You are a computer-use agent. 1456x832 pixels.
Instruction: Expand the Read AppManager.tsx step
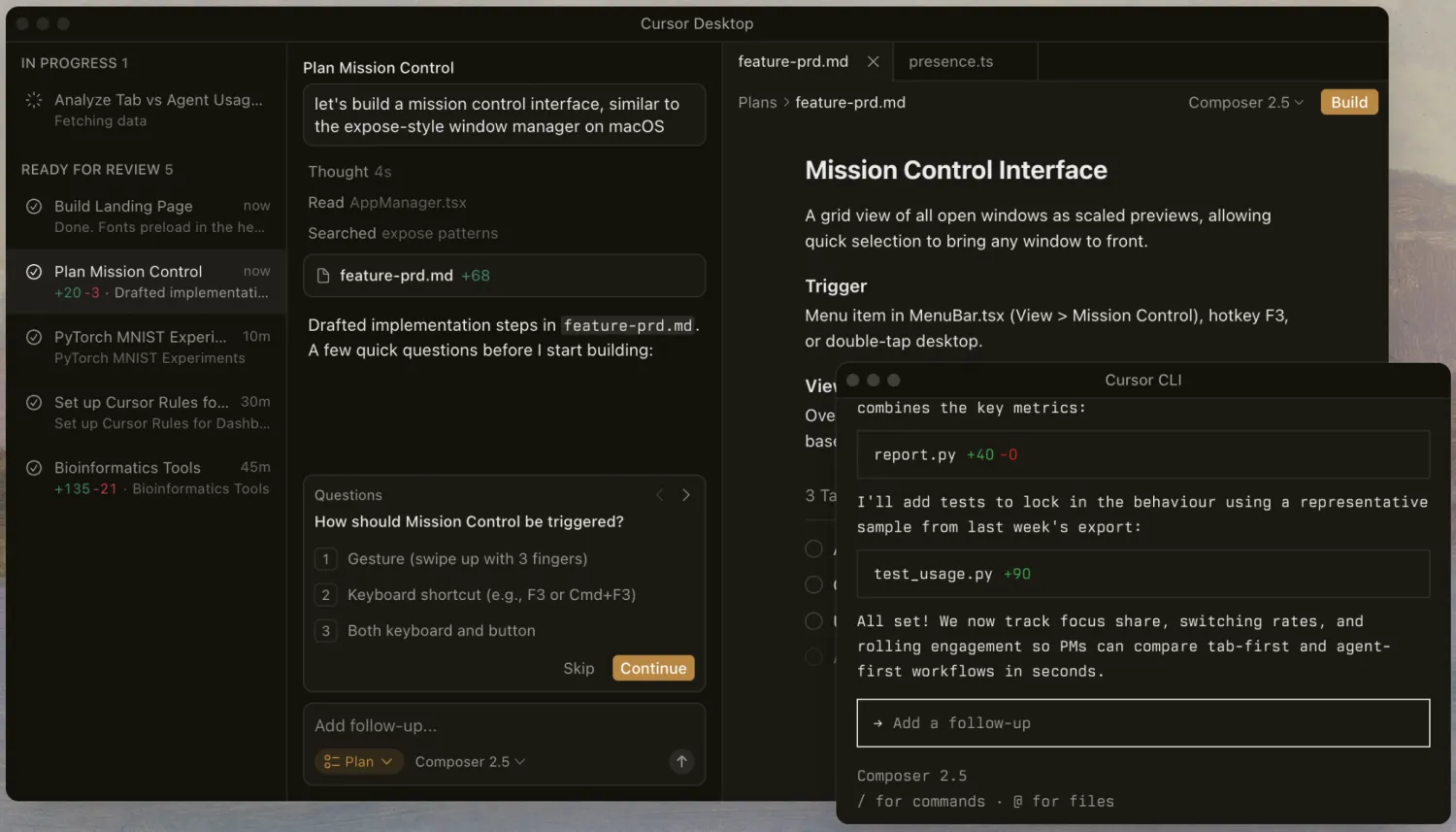(x=387, y=203)
